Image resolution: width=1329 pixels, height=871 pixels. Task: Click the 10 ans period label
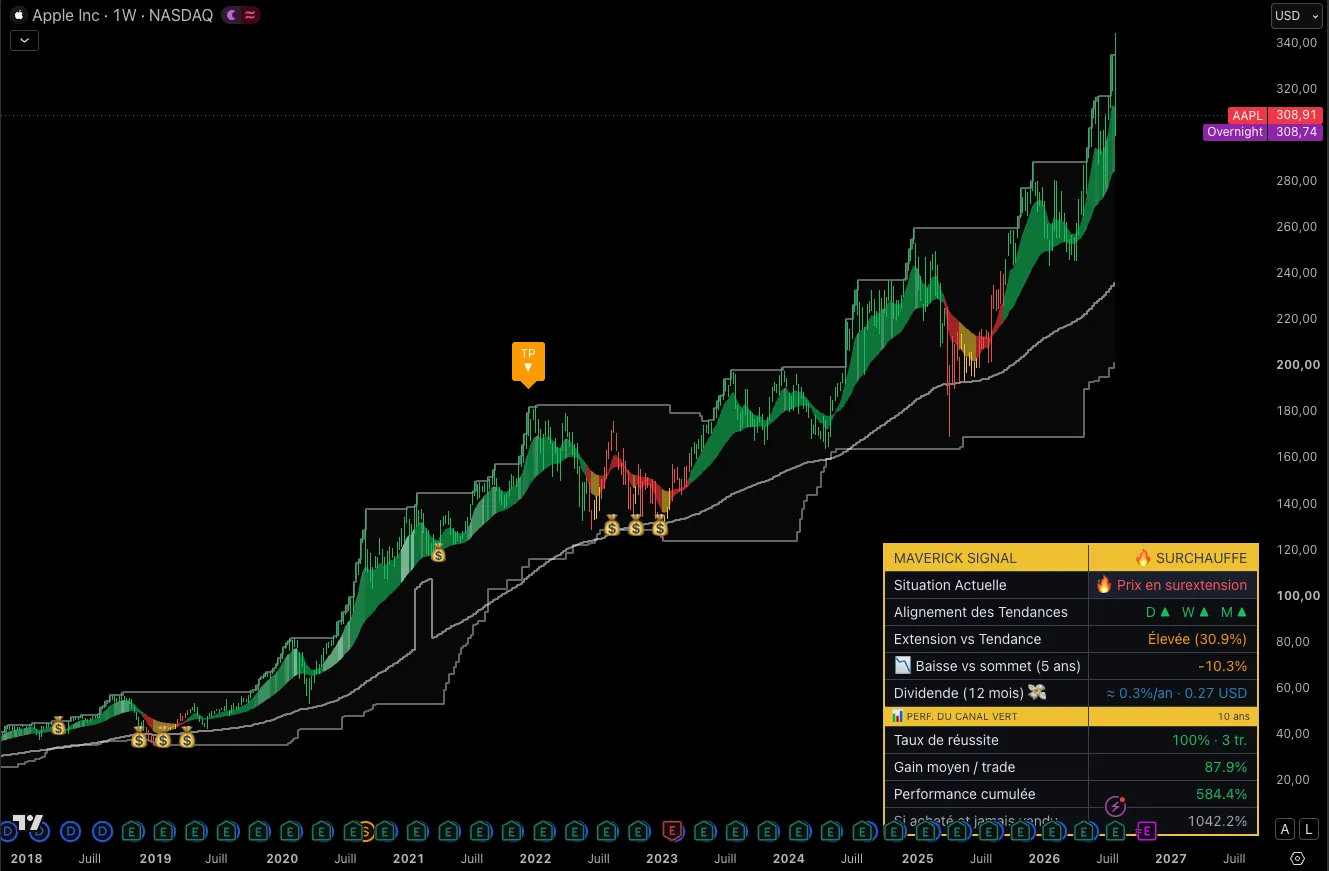pyautogui.click(x=1232, y=716)
